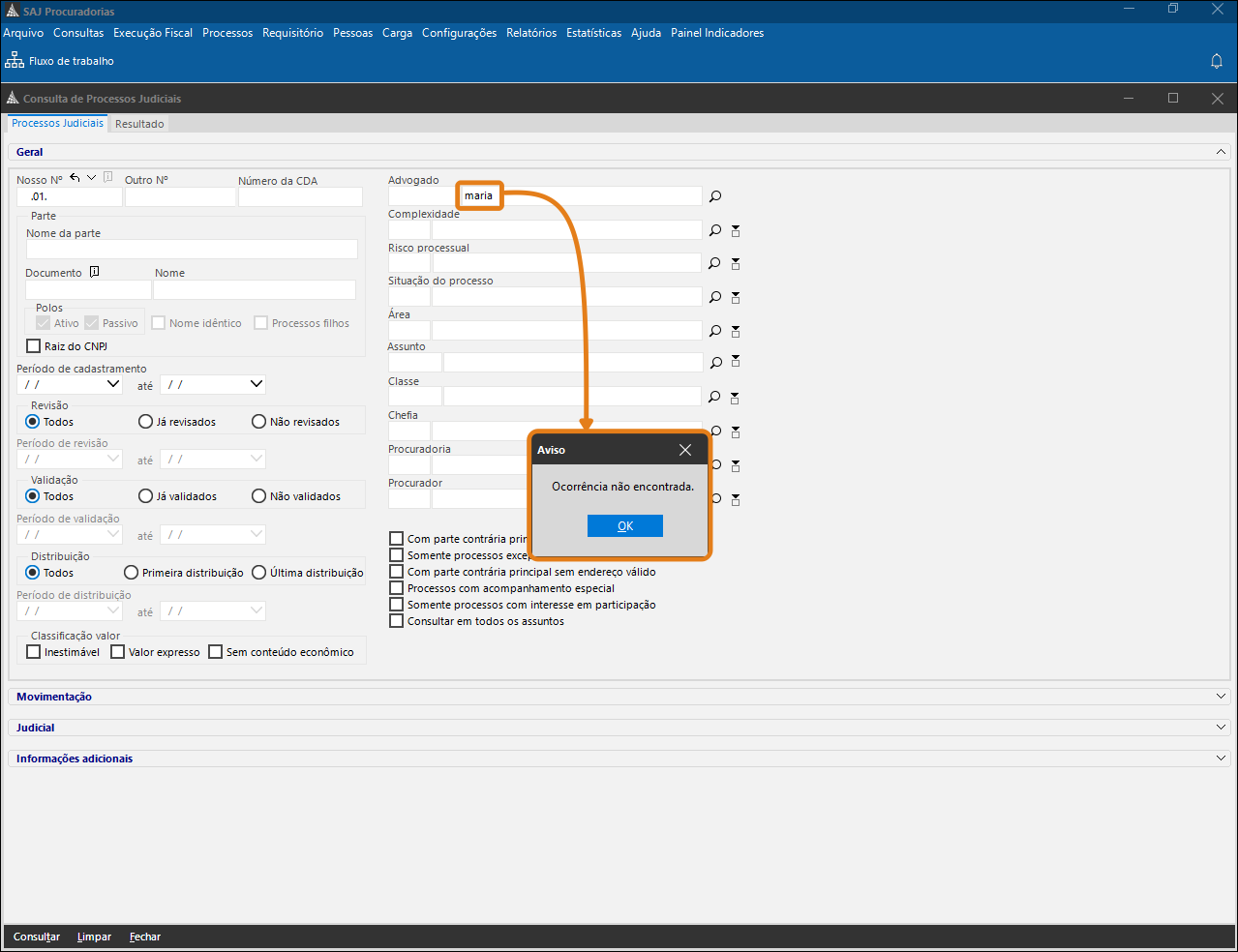Enable the Raiz do CNPJ checkbox

point(34,346)
